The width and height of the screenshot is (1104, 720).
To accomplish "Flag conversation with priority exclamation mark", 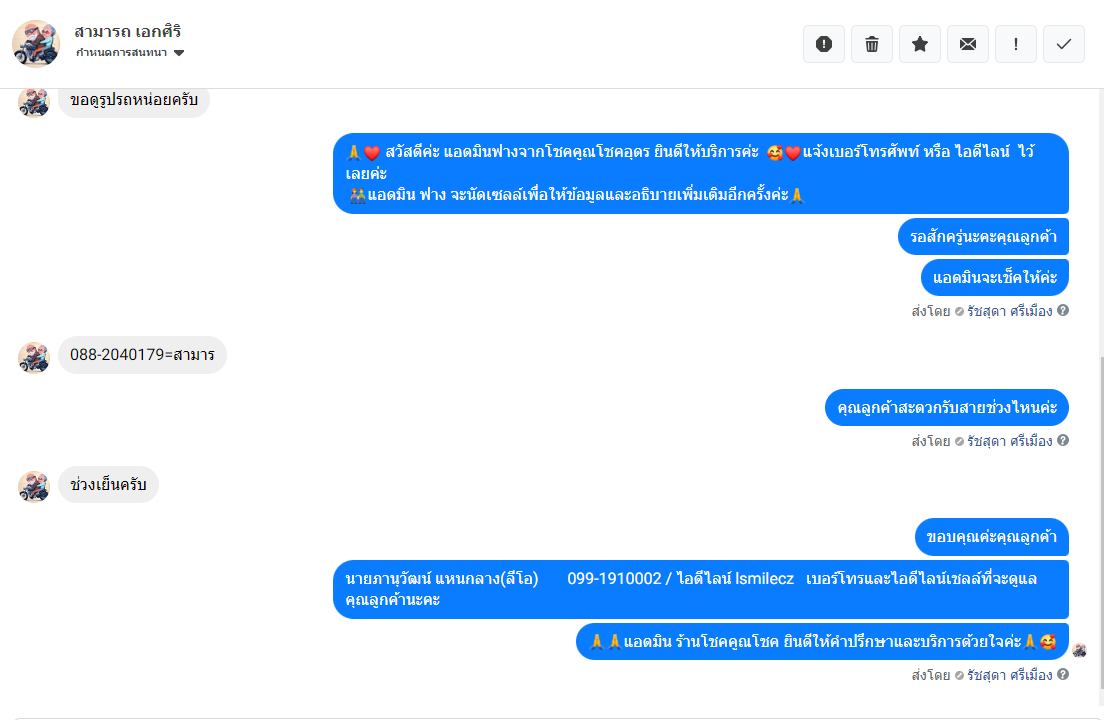I will click(x=1015, y=44).
